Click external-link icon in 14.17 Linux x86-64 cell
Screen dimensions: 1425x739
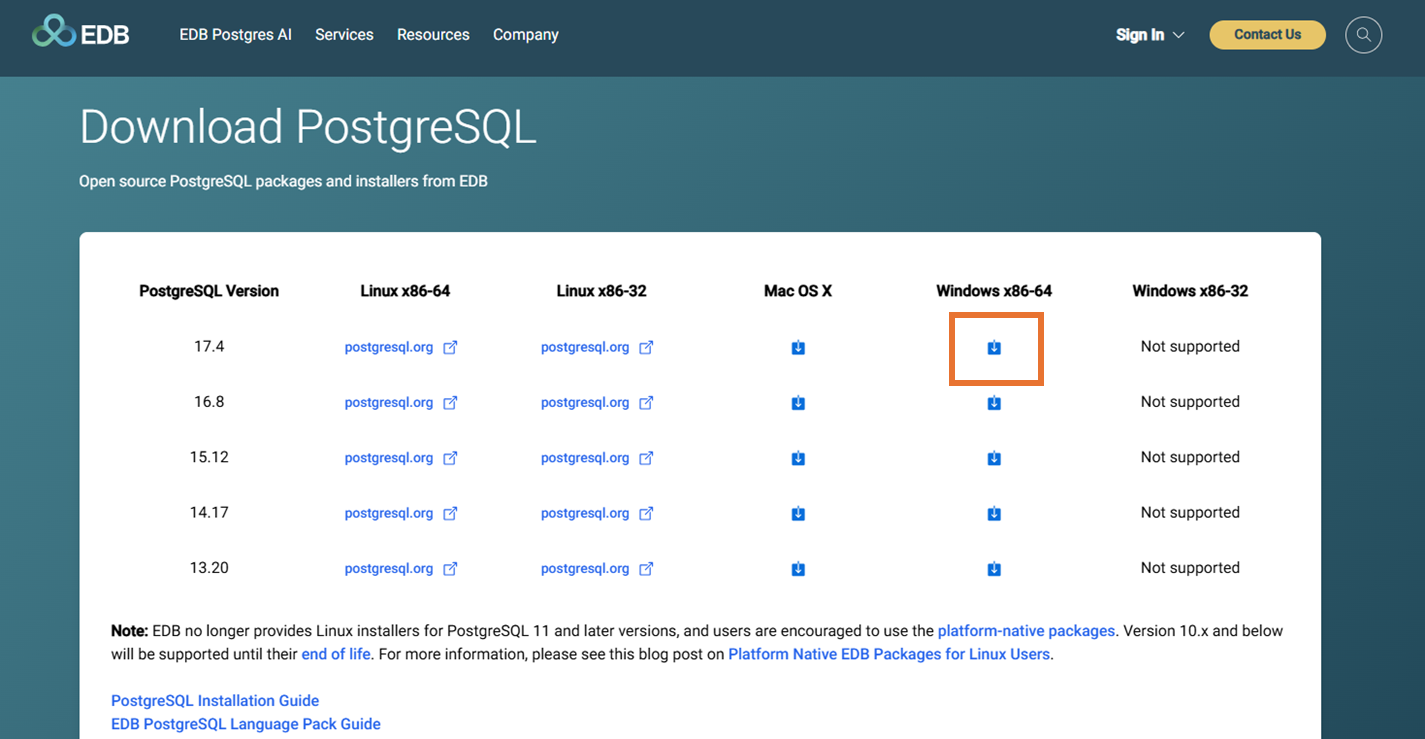pos(450,513)
